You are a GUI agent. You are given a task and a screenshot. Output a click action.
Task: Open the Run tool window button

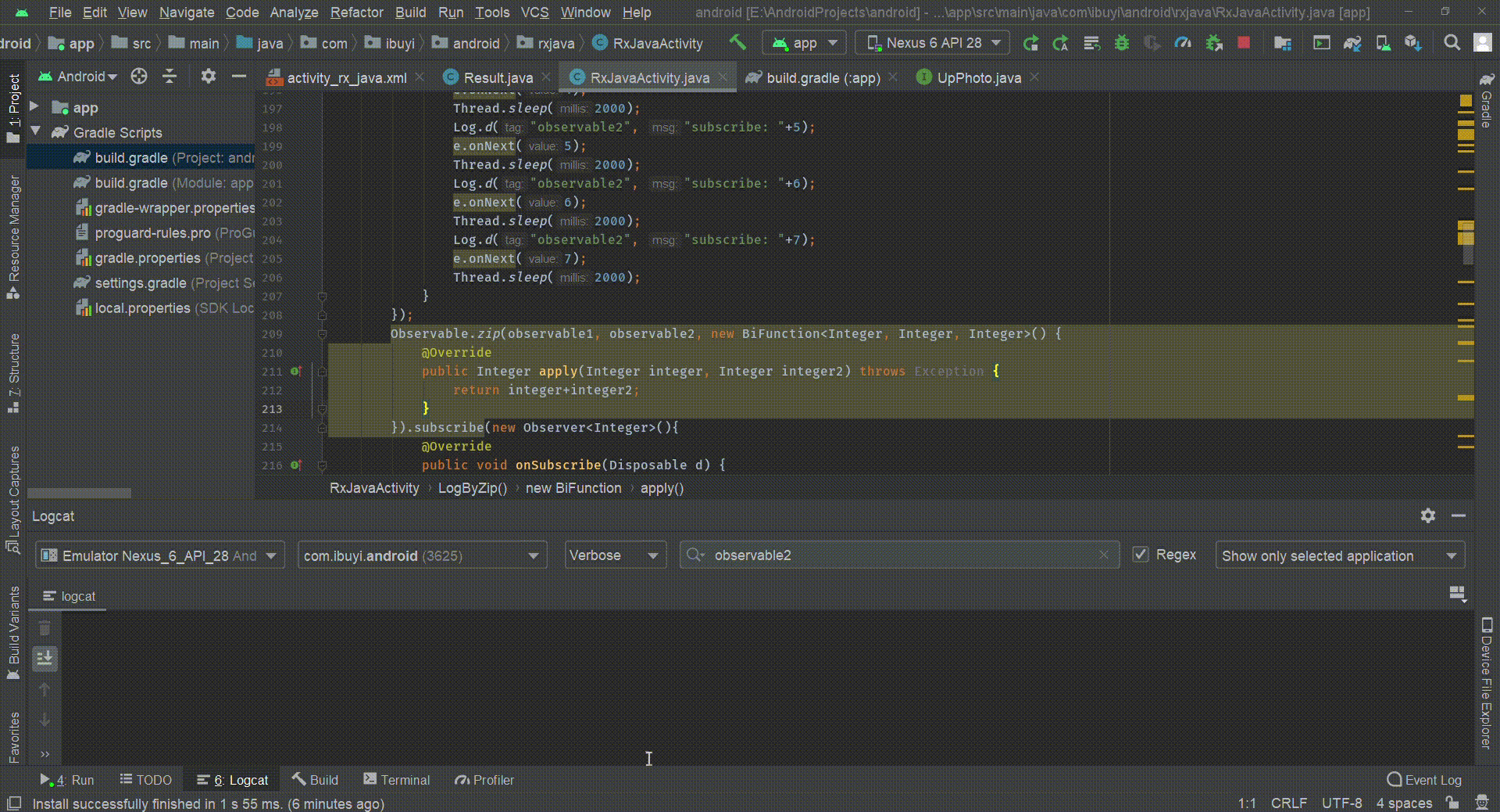(67, 779)
